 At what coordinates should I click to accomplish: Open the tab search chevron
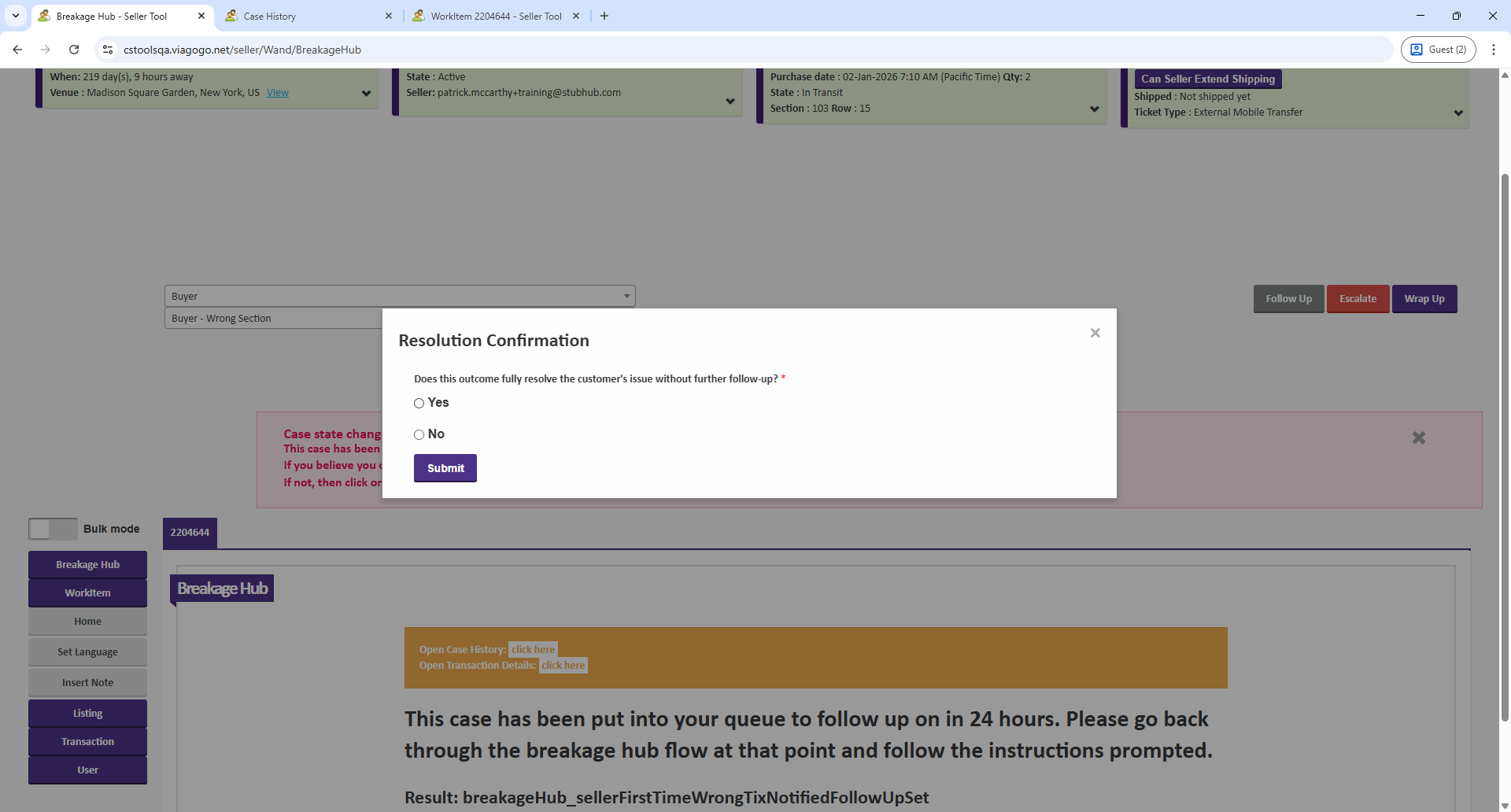15,16
